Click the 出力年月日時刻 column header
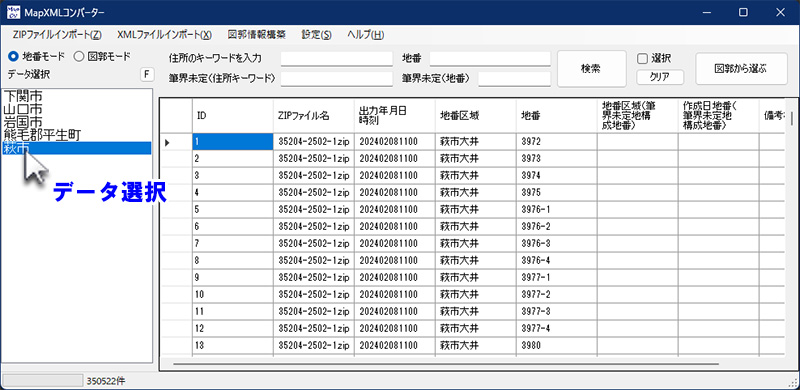Viewport: 800px width, 390px height. coord(395,115)
